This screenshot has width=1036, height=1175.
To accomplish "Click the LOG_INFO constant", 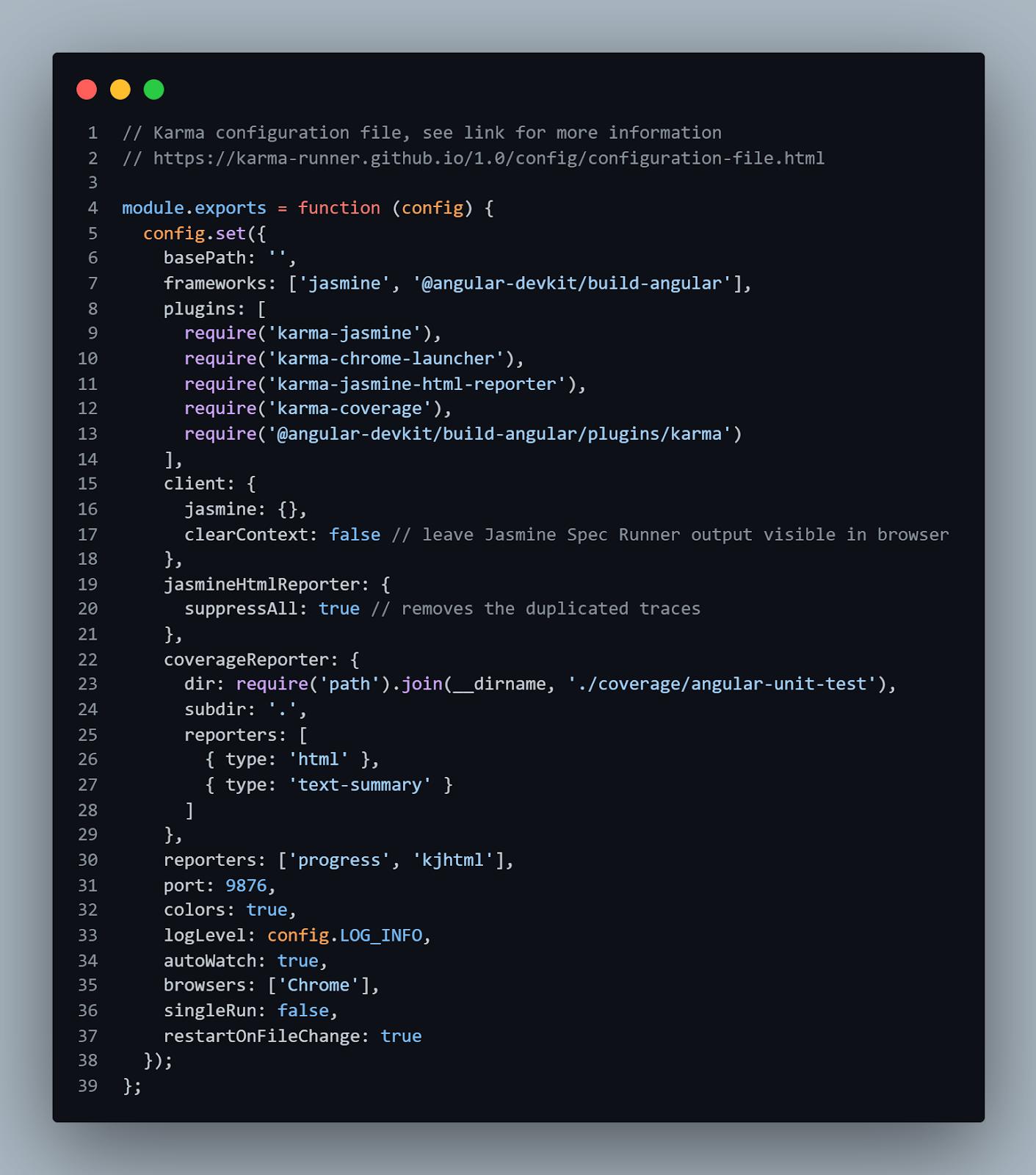I will click(x=381, y=936).
